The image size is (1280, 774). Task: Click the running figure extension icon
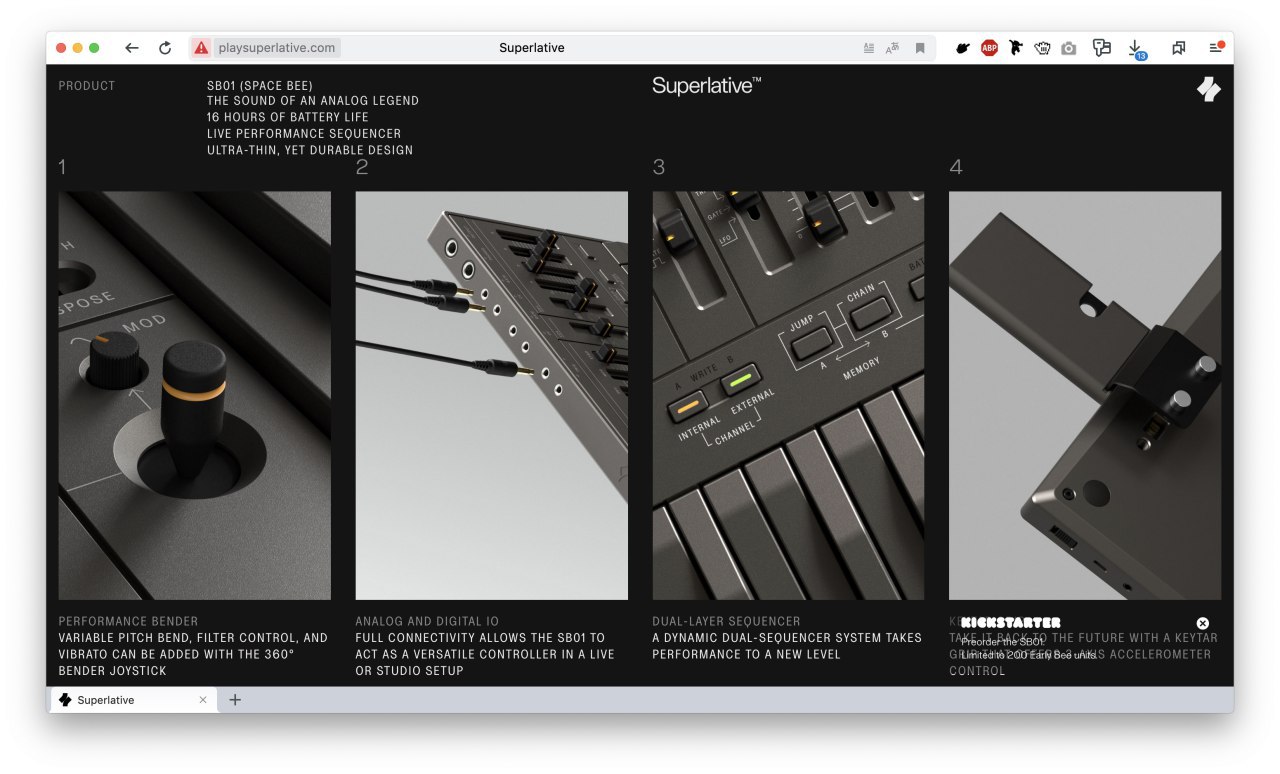coord(1016,48)
